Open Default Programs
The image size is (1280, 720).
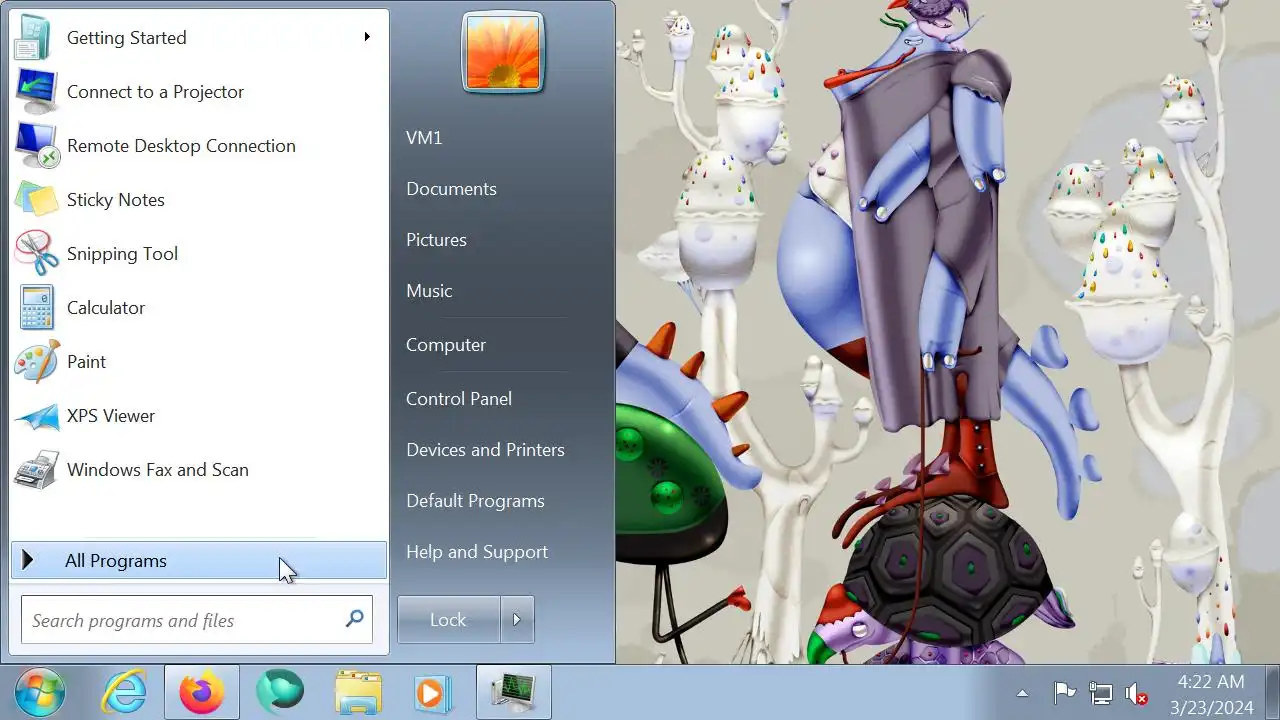tap(475, 501)
